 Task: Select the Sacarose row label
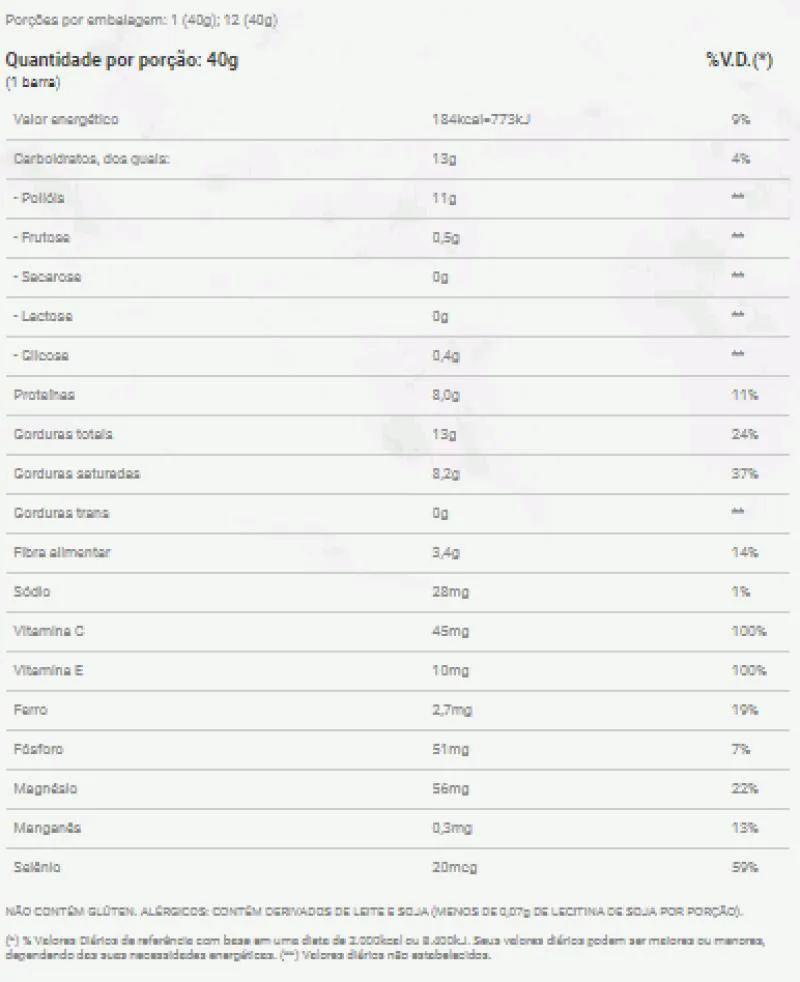(x=47, y=277)
